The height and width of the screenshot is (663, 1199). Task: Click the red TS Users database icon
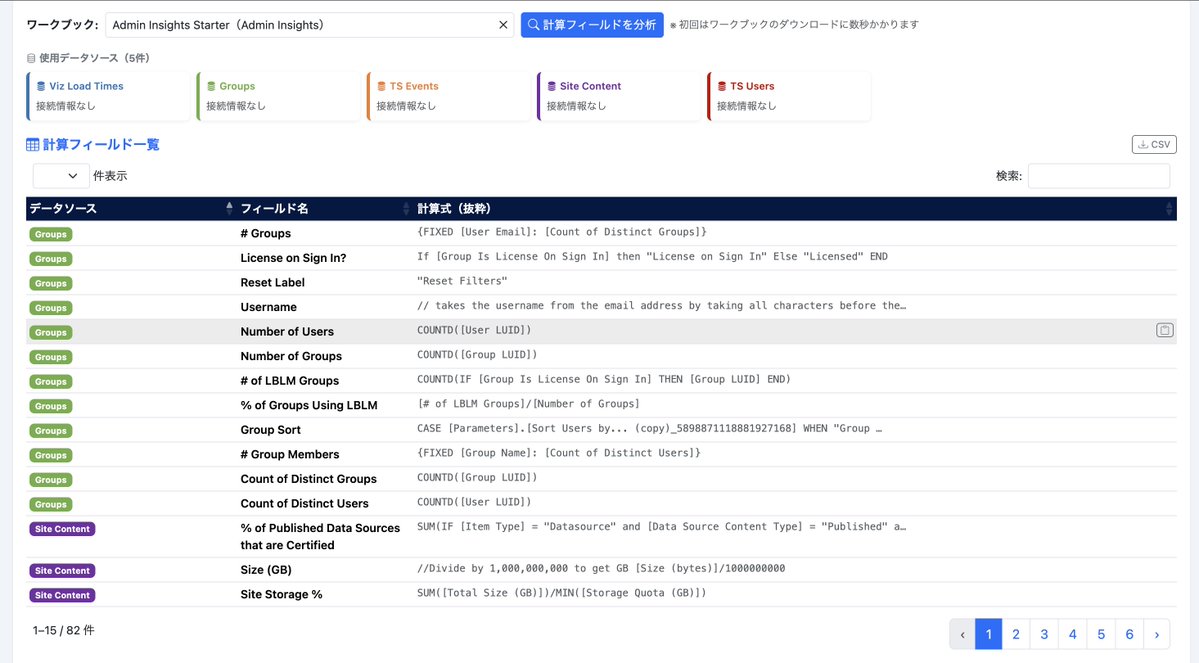tap(722, 86)
